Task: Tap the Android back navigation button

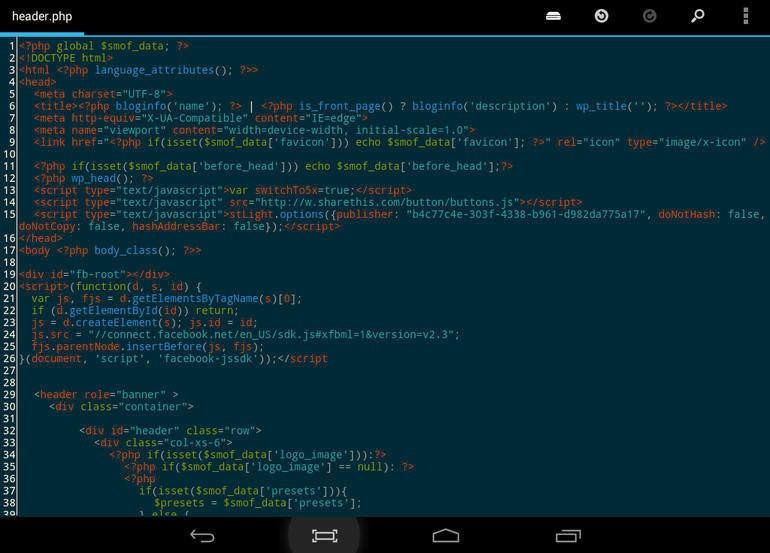Action: click(202, 536)
